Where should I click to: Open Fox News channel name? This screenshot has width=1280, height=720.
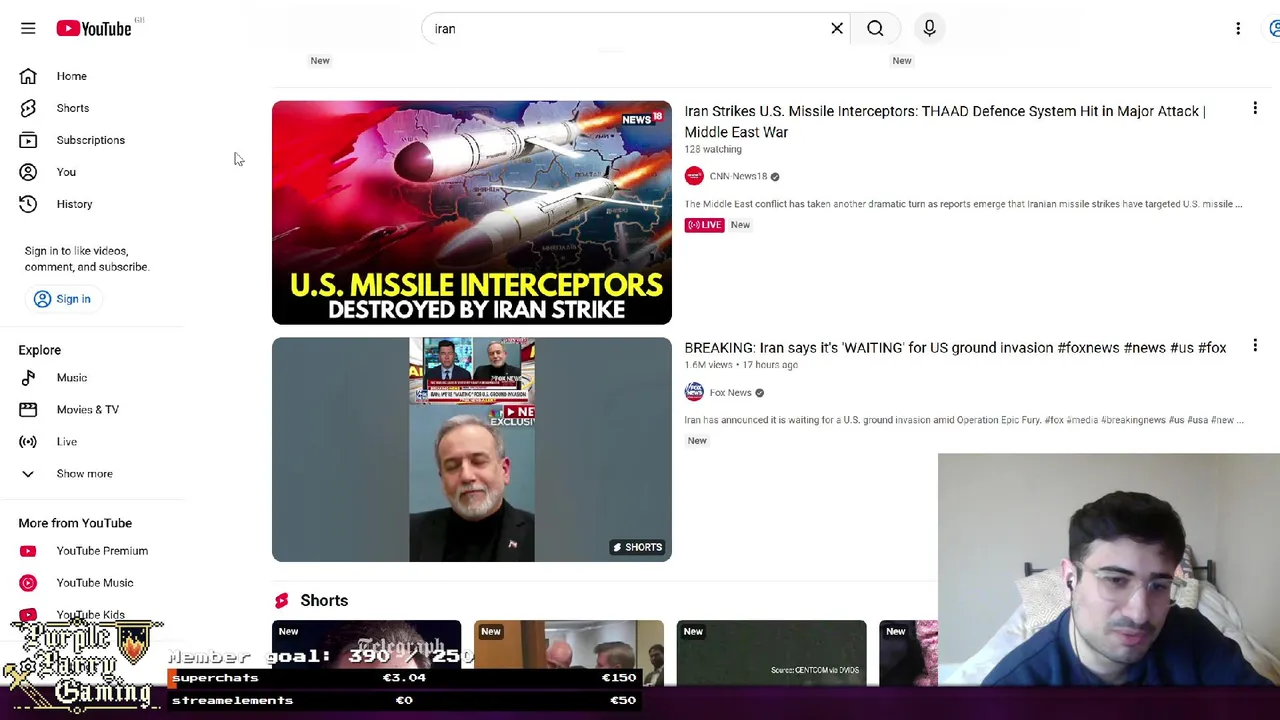(730, 393)
